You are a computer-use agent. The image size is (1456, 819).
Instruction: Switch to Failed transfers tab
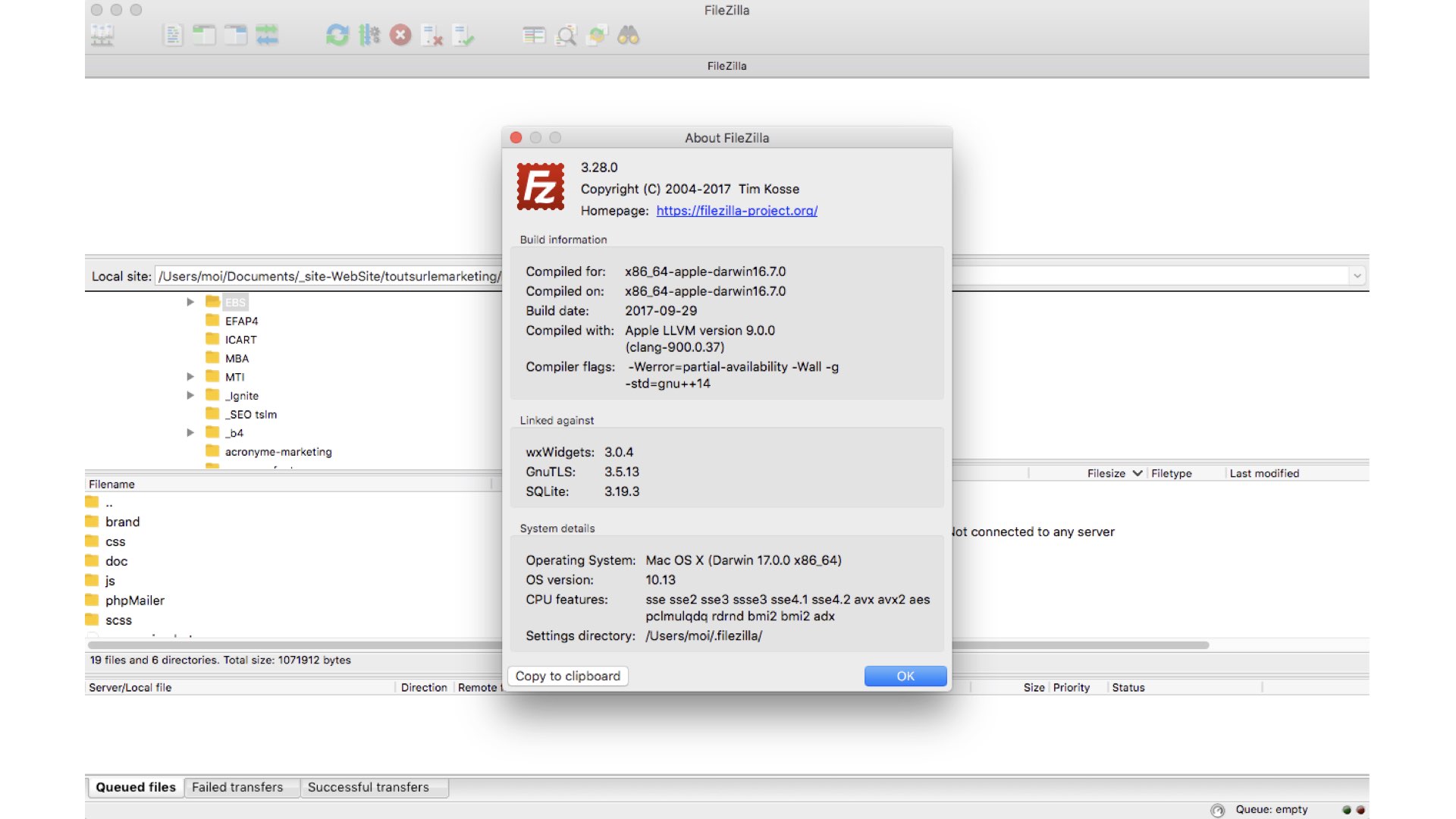click(x=237, y=787)
